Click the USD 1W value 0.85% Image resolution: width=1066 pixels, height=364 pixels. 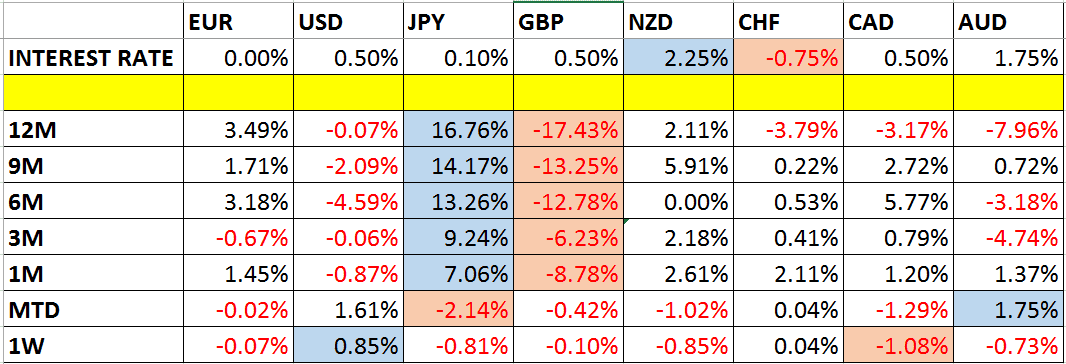point(347,346)
